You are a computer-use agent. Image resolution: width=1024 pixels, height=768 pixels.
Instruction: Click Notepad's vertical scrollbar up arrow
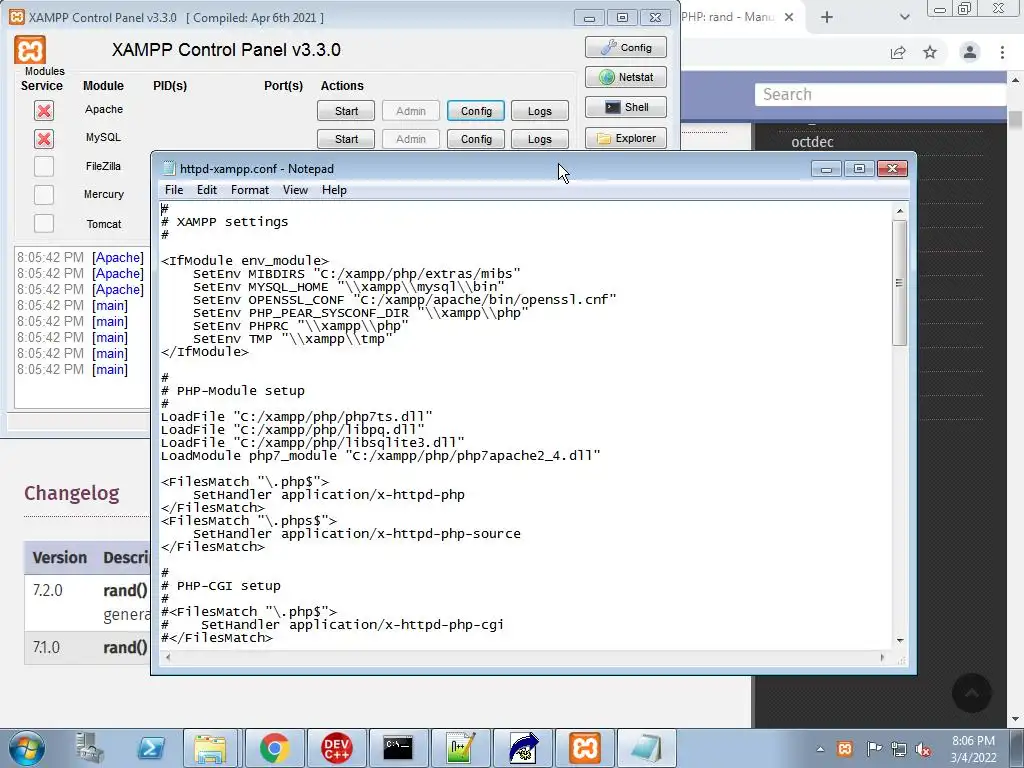[900, 211]
